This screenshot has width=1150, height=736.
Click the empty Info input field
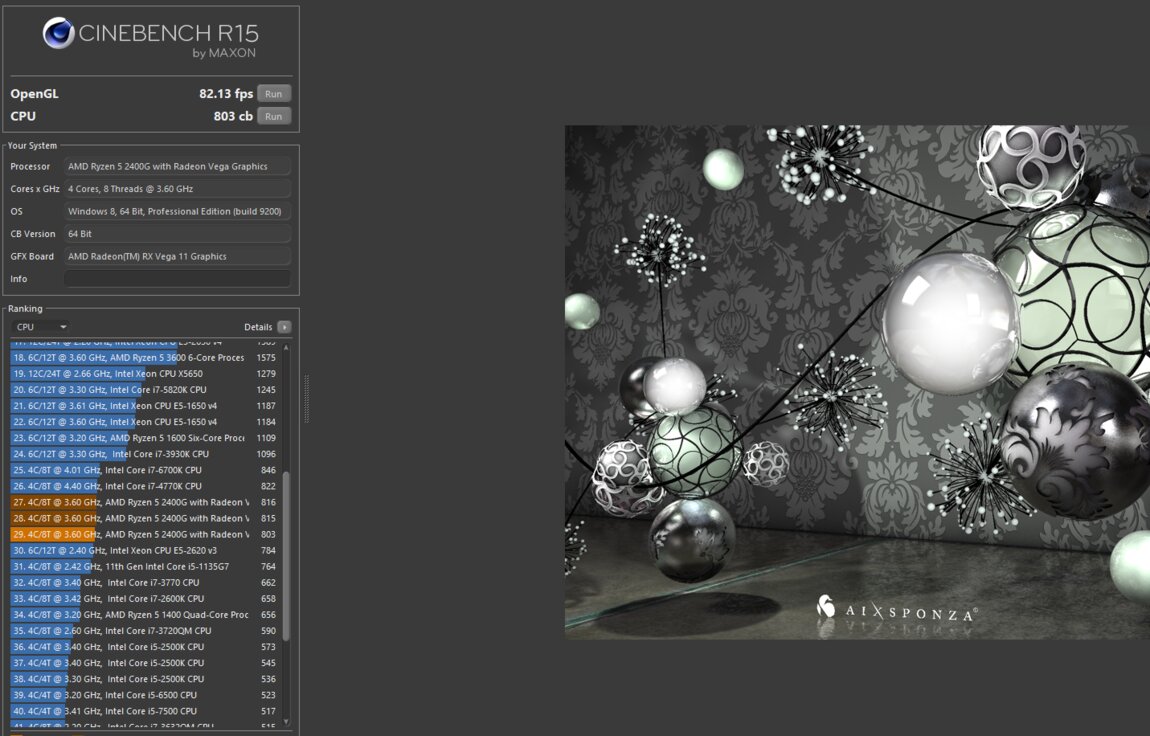(177, 279)
